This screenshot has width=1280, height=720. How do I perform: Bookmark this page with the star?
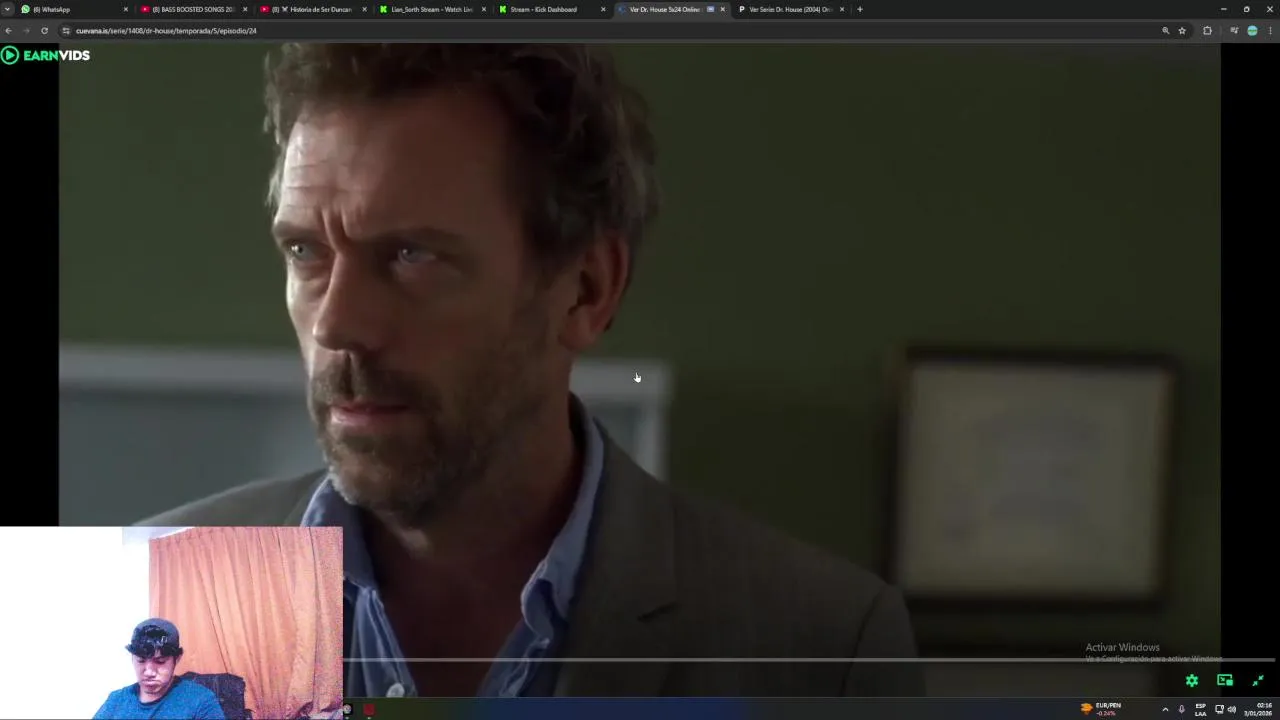click(1182, 31)
